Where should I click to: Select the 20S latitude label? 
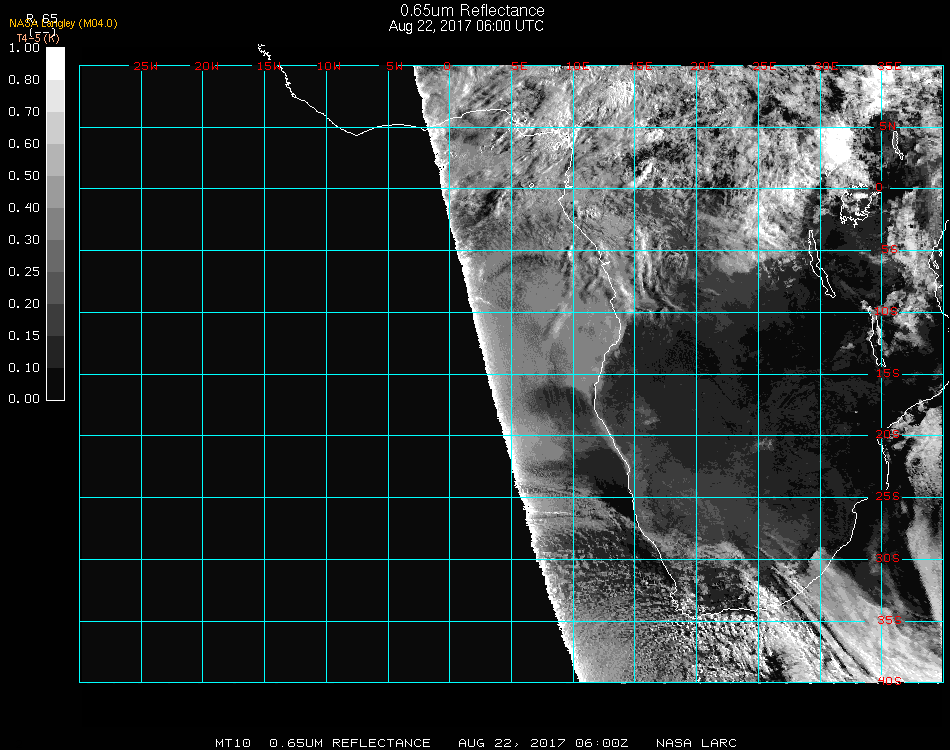click(888, 435)
